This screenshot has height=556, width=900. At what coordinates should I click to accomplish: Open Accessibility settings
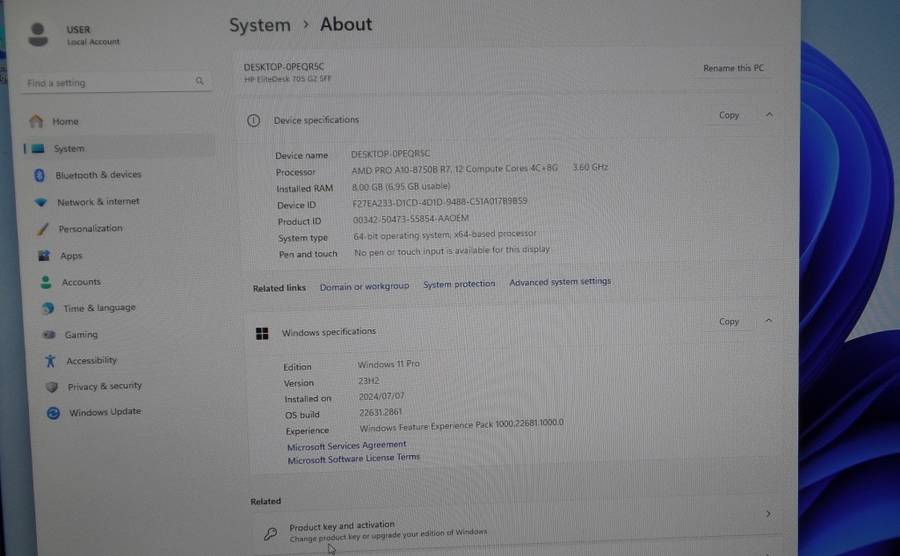tap(91, 361)
